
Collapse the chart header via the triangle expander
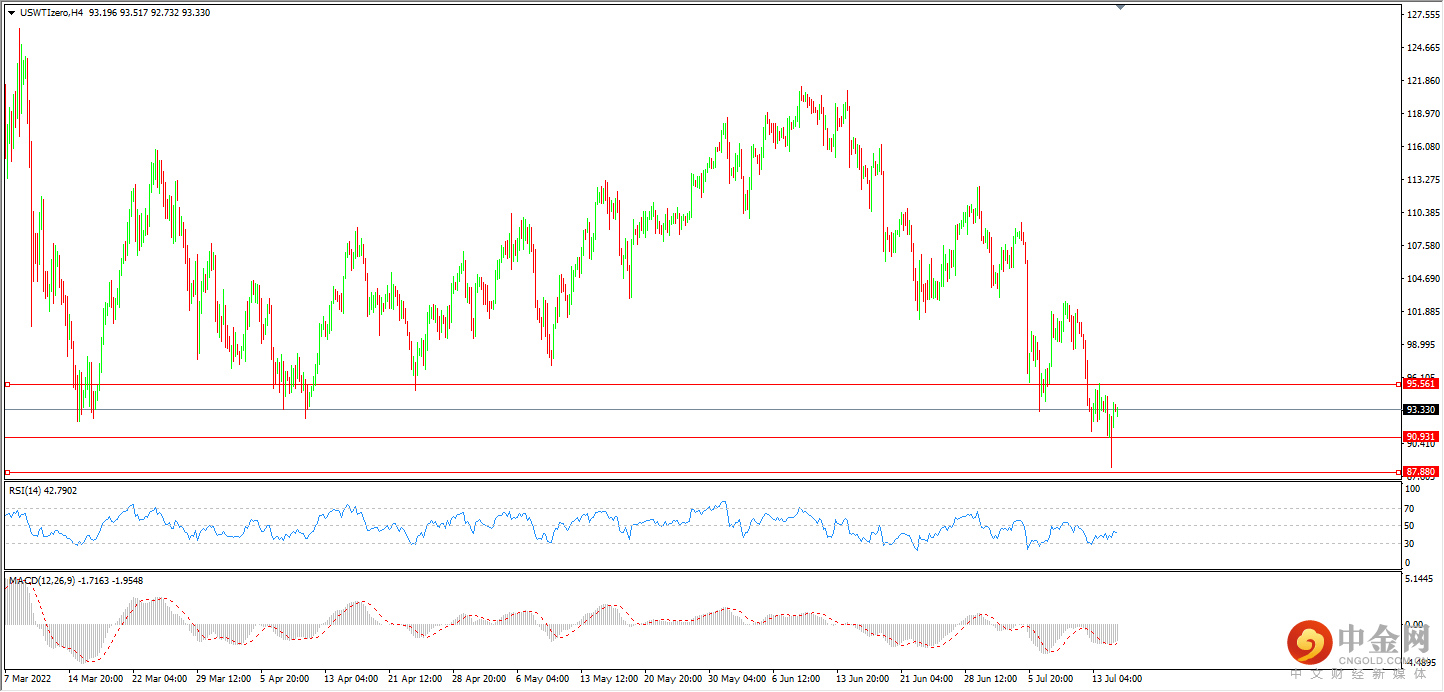coord(11,13)
